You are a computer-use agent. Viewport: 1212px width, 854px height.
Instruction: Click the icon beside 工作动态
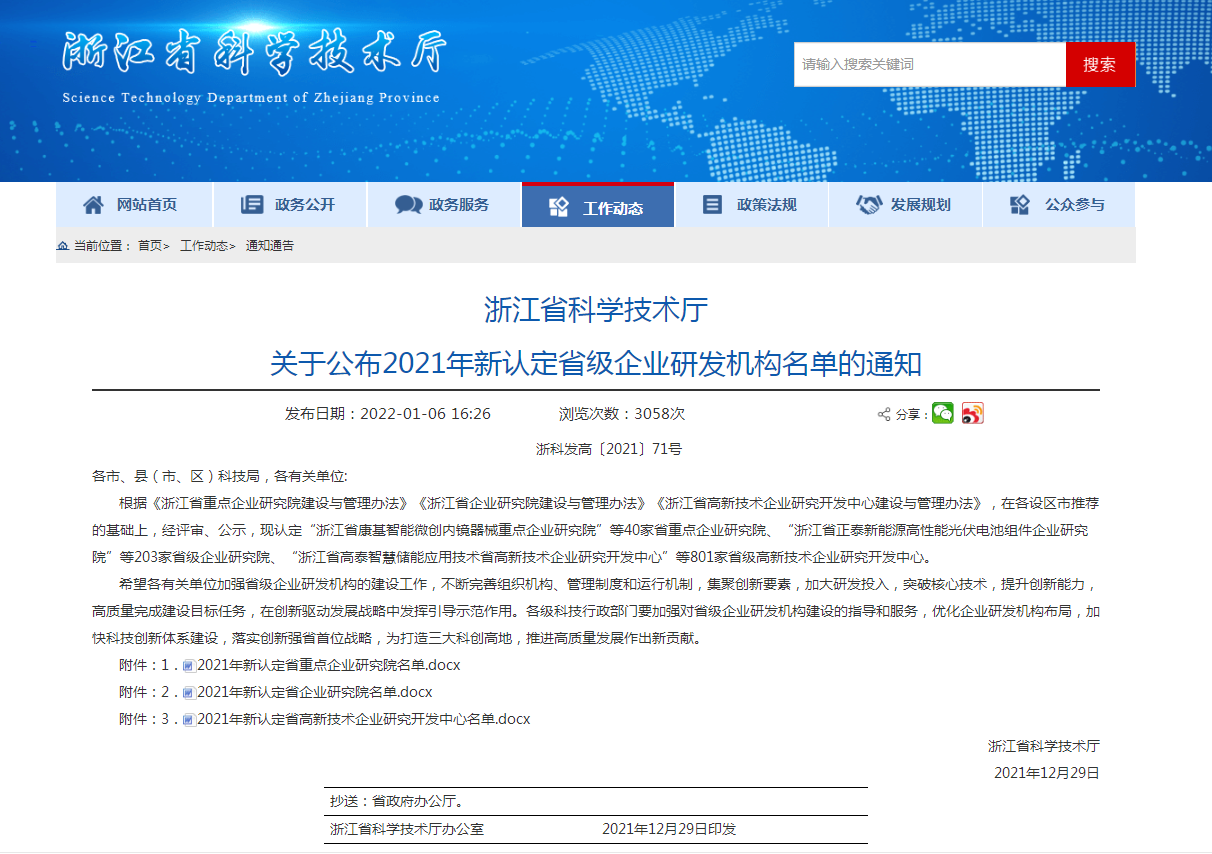559,207
